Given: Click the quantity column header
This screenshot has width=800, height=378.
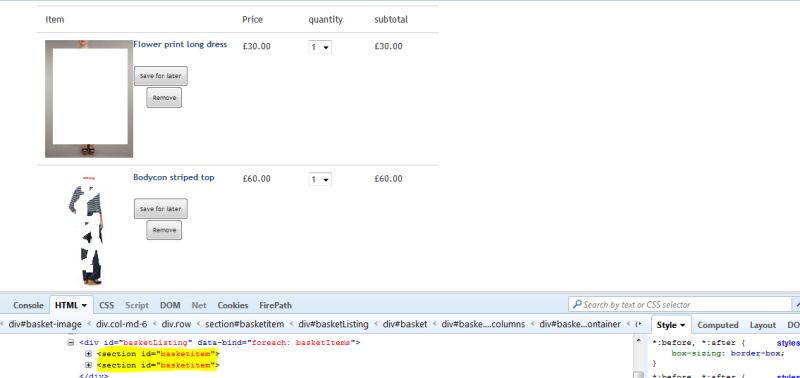Looking at the screenshot, I should click(x=326, y=19).
